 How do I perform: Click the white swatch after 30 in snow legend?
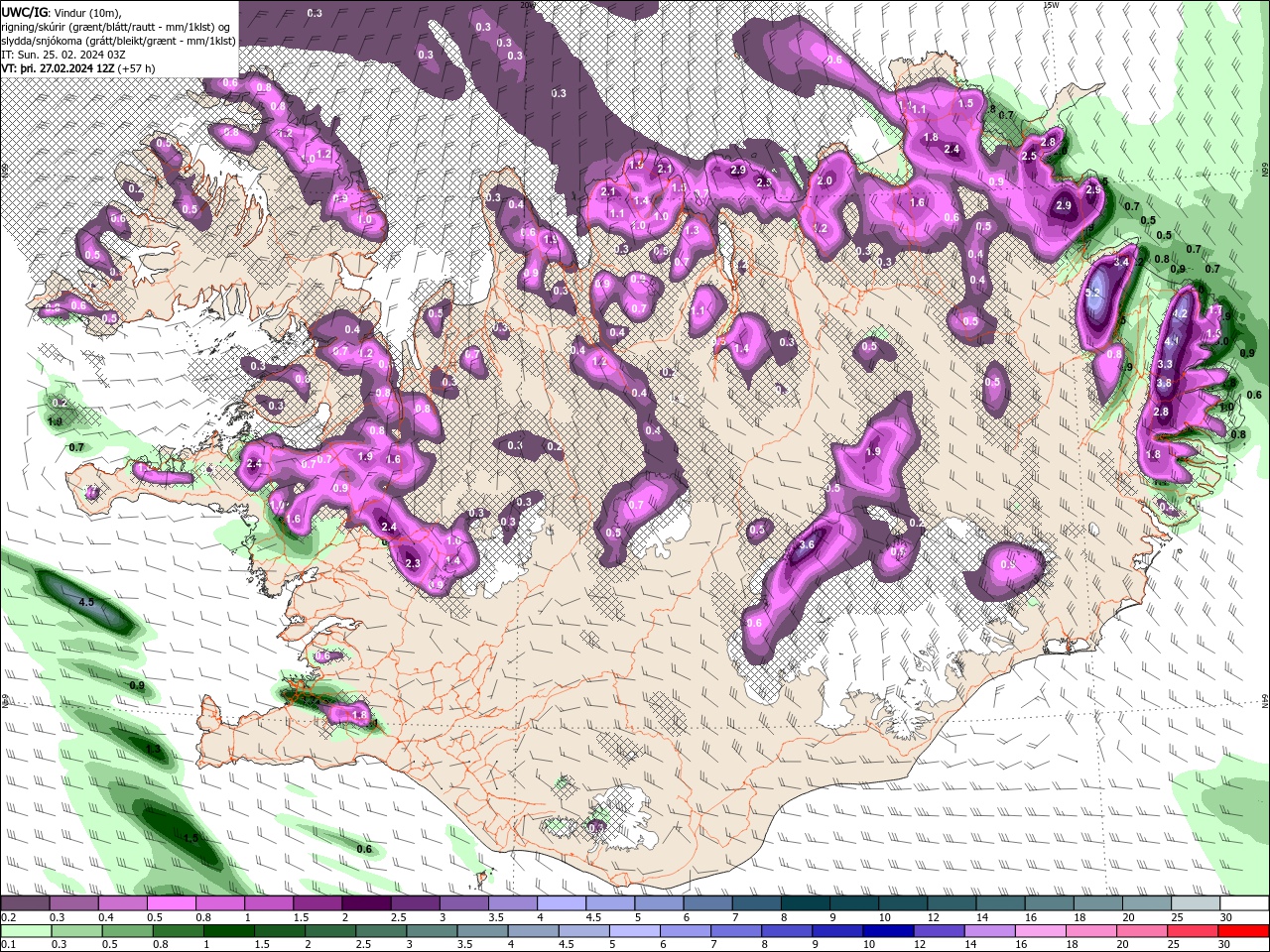(1245, 903)
